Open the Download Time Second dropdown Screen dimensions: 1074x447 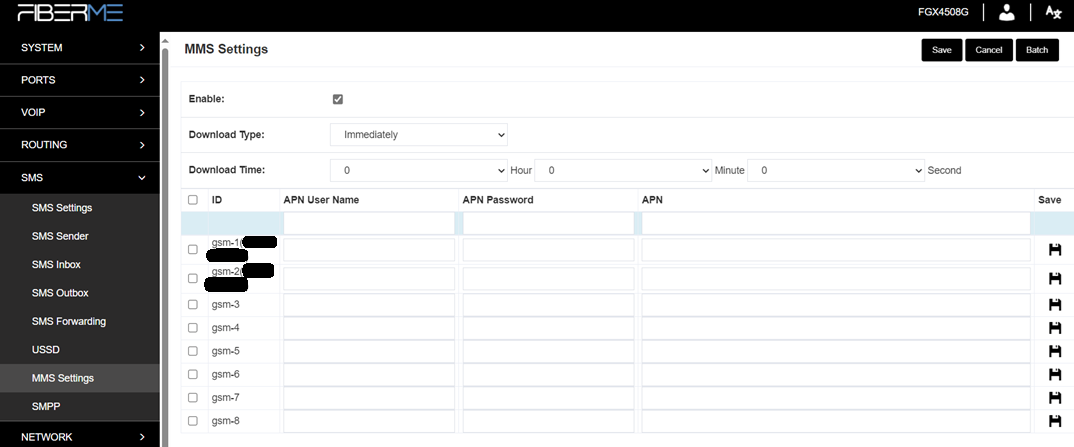[836, 170]
